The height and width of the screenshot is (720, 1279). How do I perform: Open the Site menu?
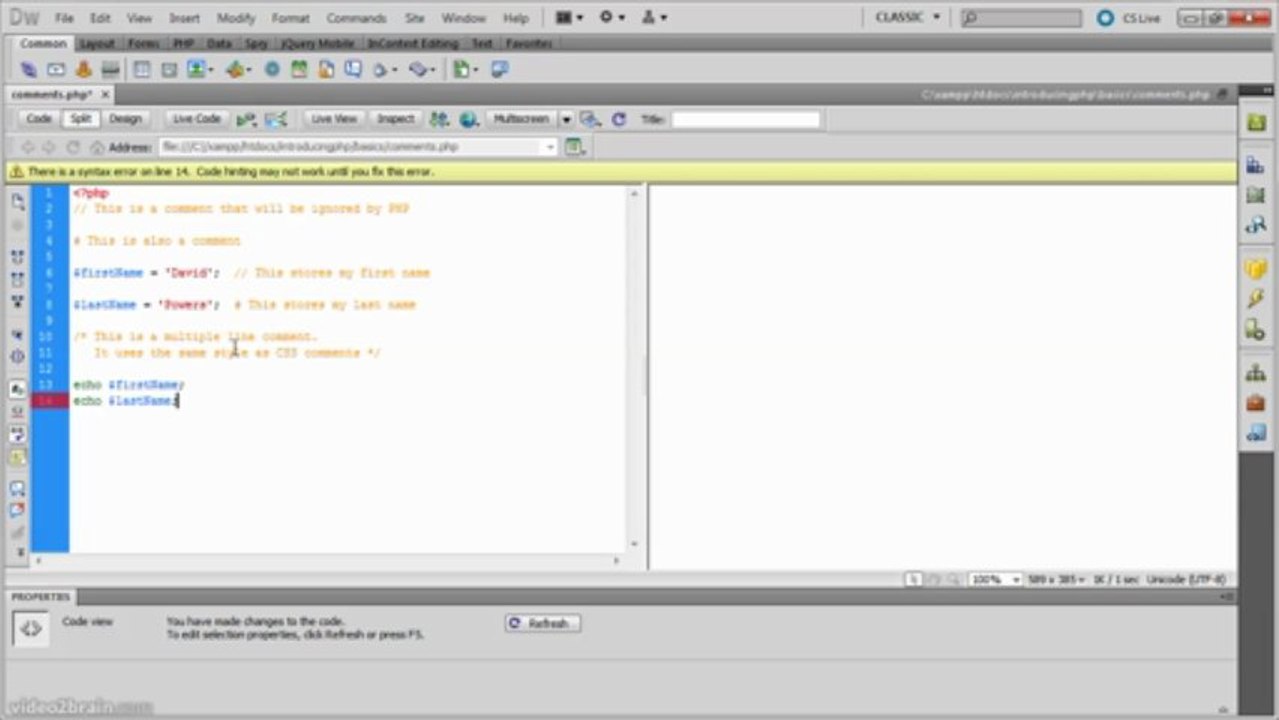pyautogui.click(x=414, y=18)
